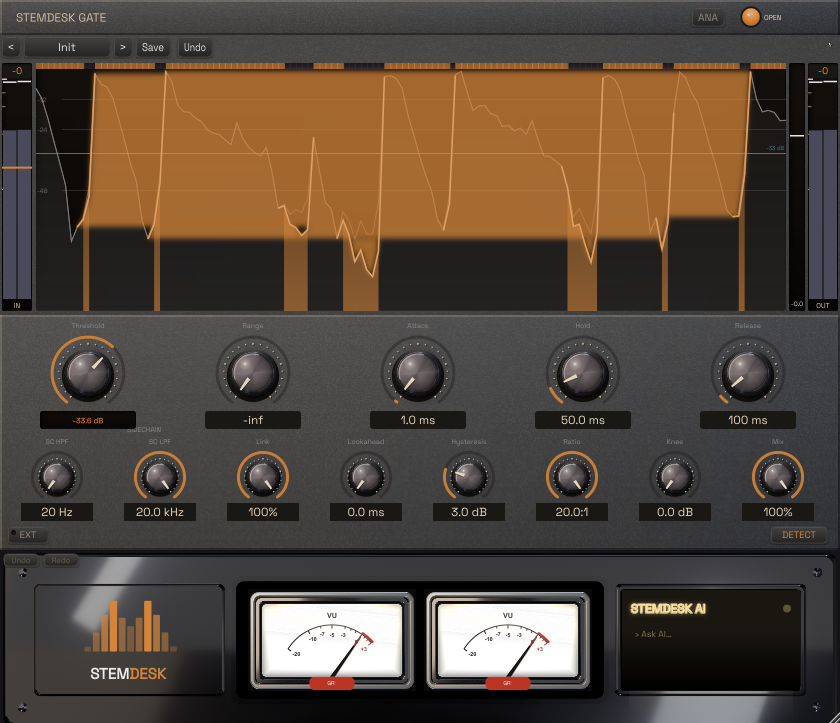Click the Stemdesk AI status dot

[x=786, y=608]
